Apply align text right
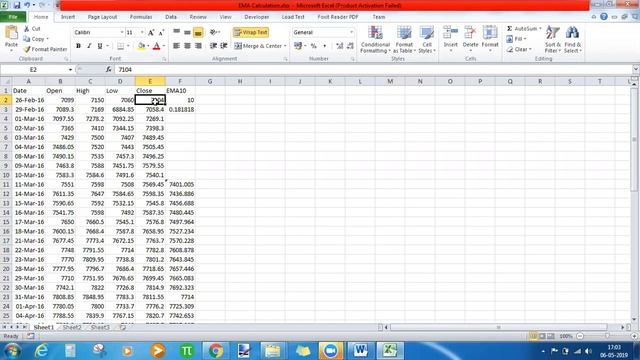 tap(198, 46)
